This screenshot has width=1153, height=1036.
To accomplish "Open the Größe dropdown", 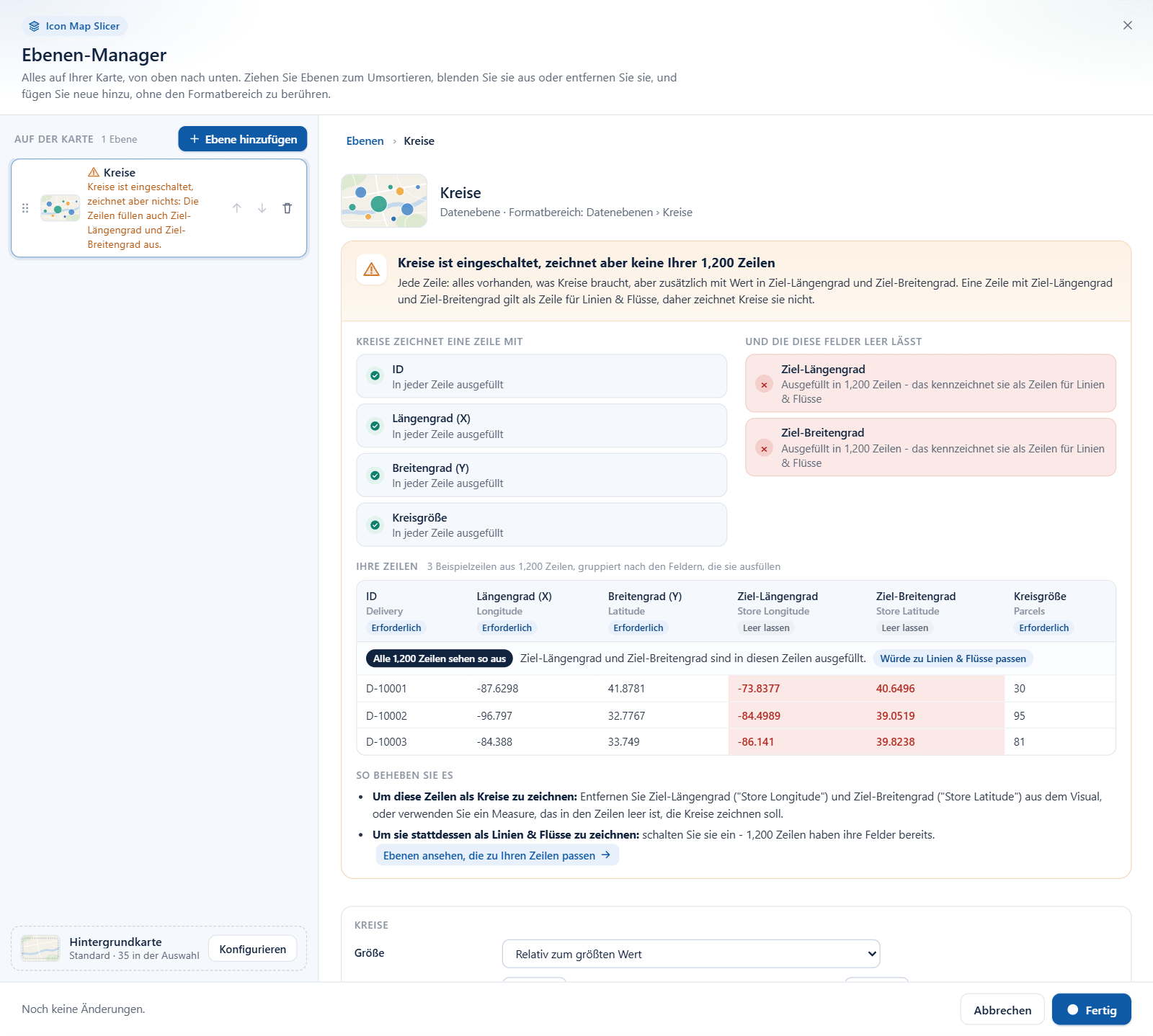I will tap(691, 954).
